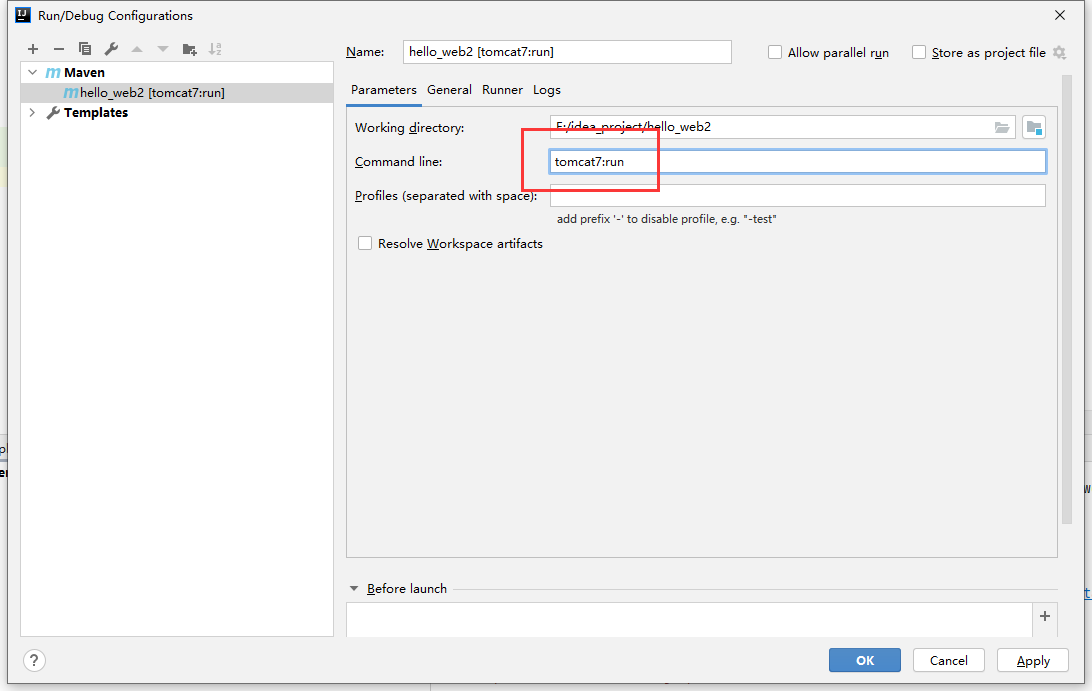Click the 'Command line:' label
This screenshot has height=691, width=1092.
[398, 162]
